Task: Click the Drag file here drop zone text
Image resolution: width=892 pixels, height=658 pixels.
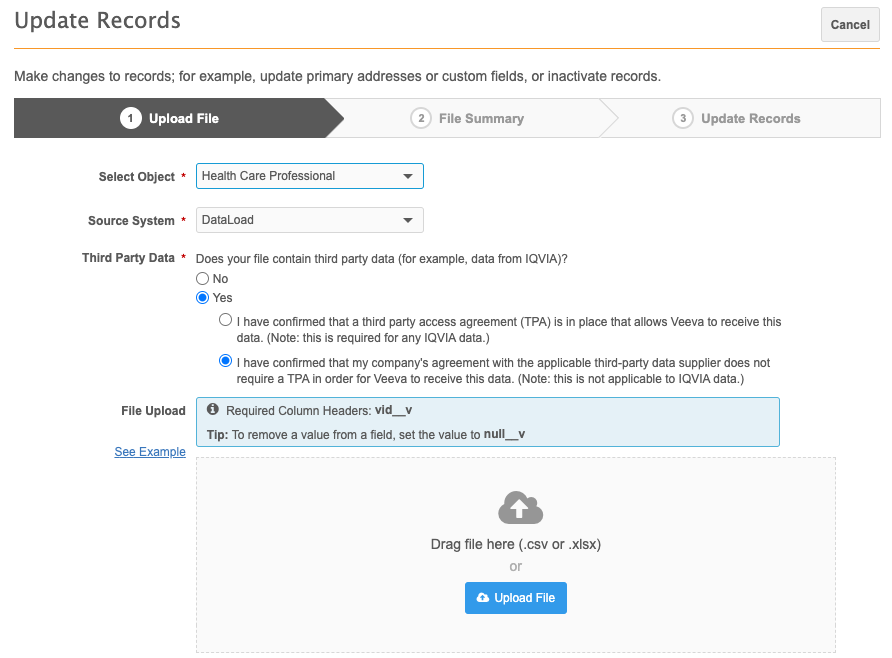Action: click(x=515, y=545)
